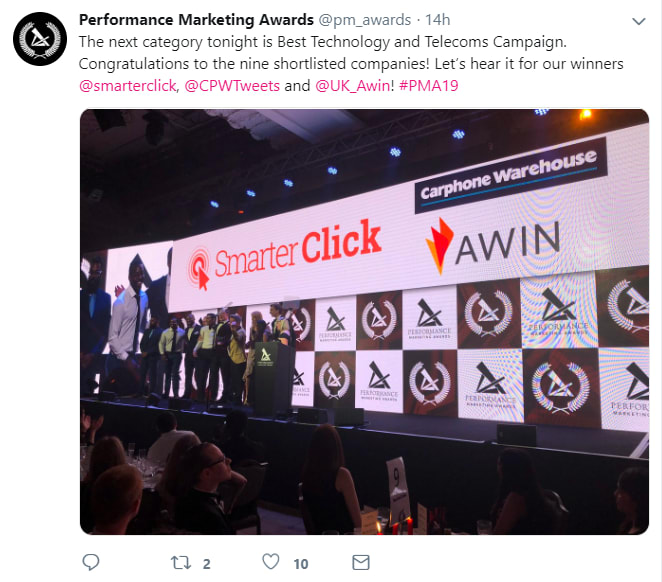Share tweet via envelope message icon
Viewport: 662px width, 582px height.
pos(361,563)
